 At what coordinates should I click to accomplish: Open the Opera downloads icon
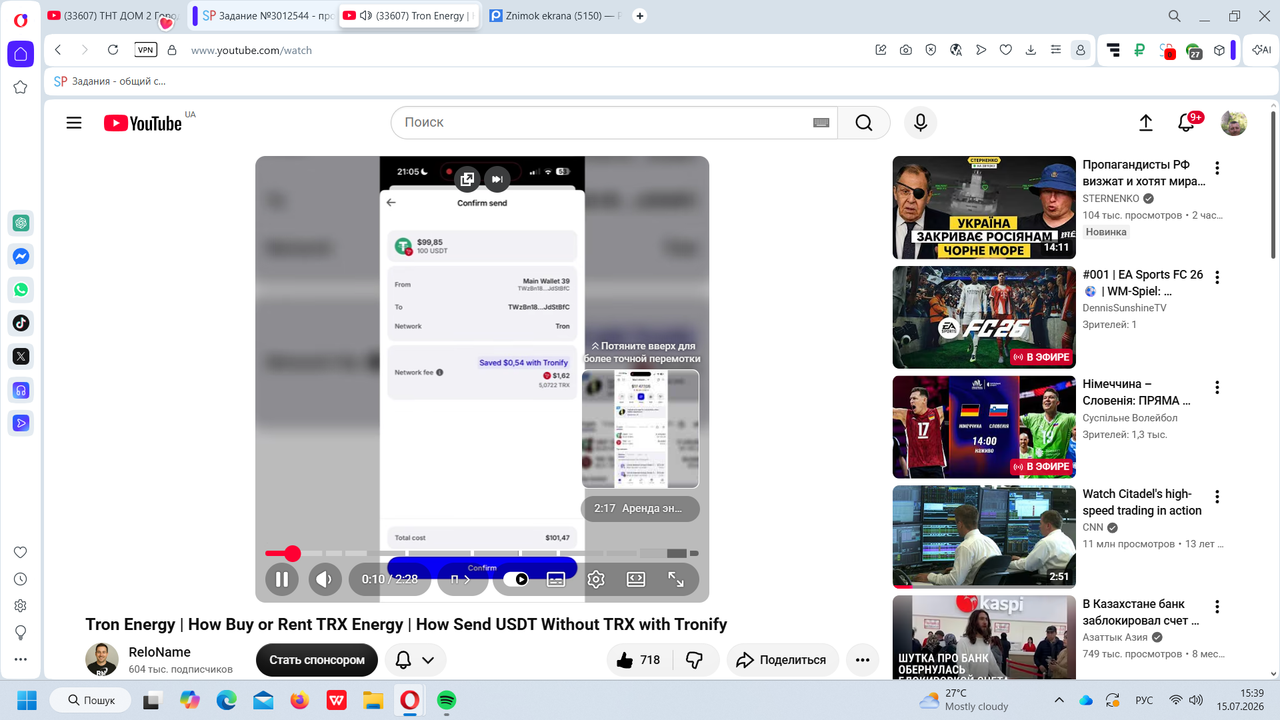coord(1031,50)
